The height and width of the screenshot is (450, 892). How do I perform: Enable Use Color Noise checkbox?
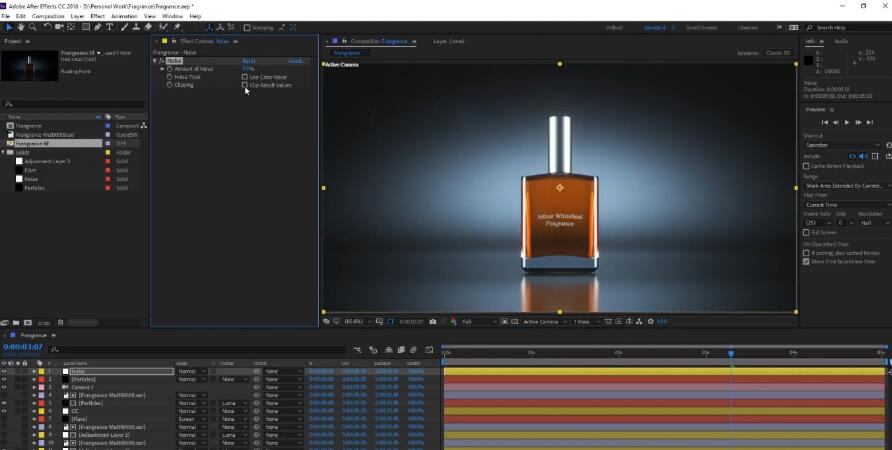(x=245, y=77)
